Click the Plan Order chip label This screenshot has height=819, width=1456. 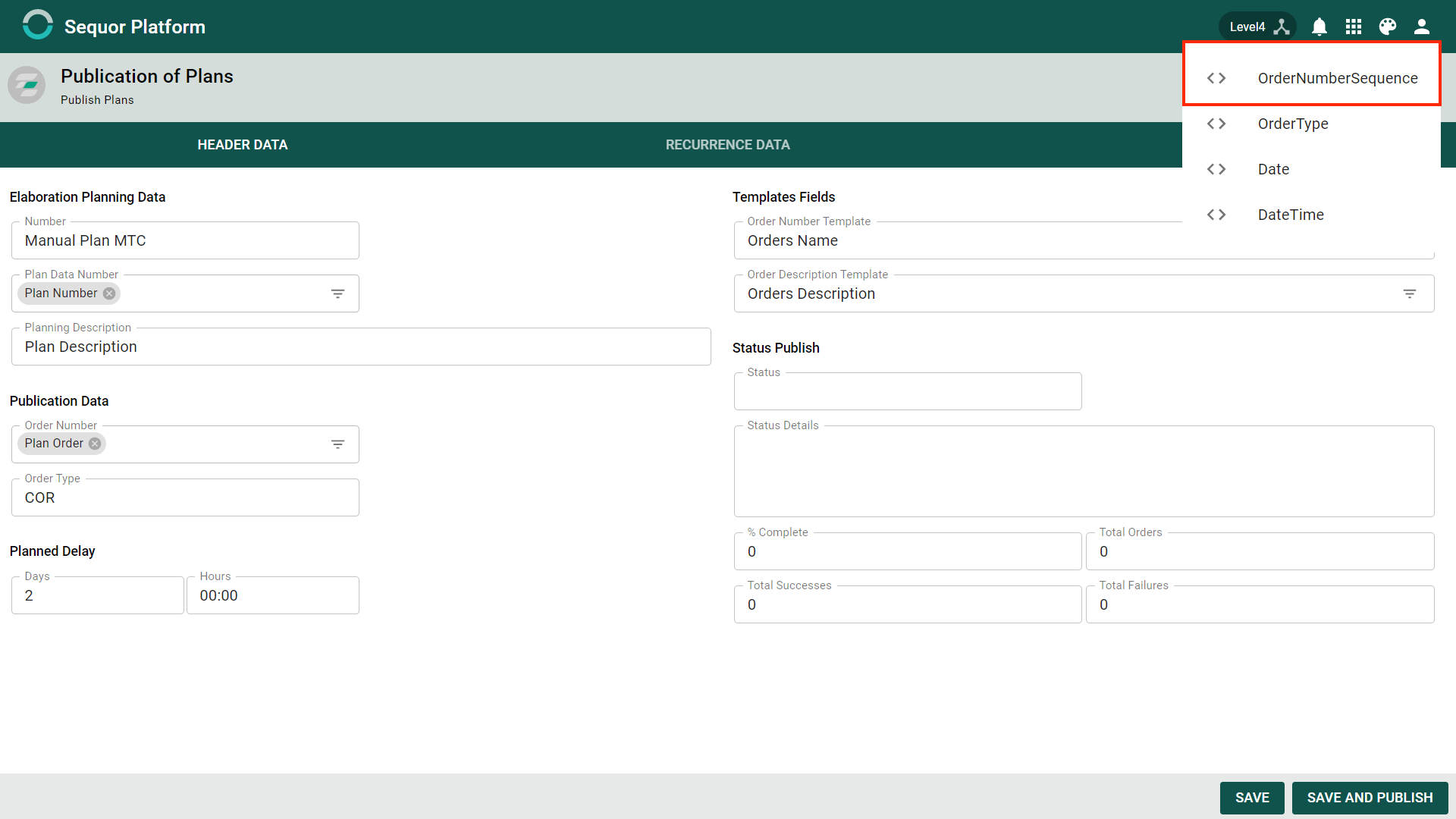tap(54, 444)
